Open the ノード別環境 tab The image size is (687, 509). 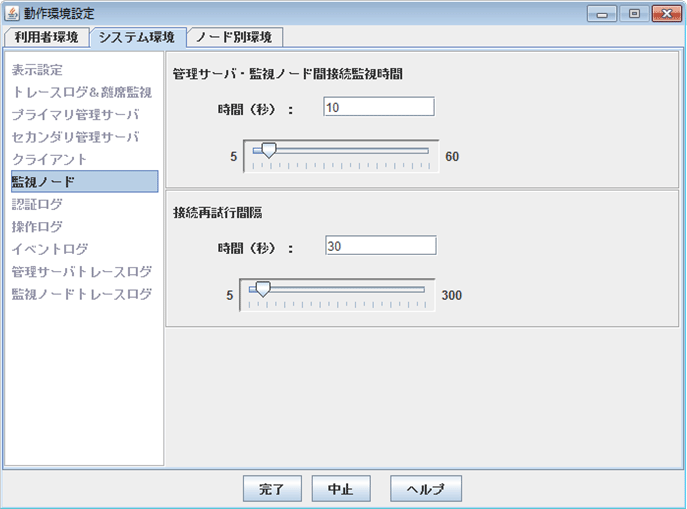[234, 37]
